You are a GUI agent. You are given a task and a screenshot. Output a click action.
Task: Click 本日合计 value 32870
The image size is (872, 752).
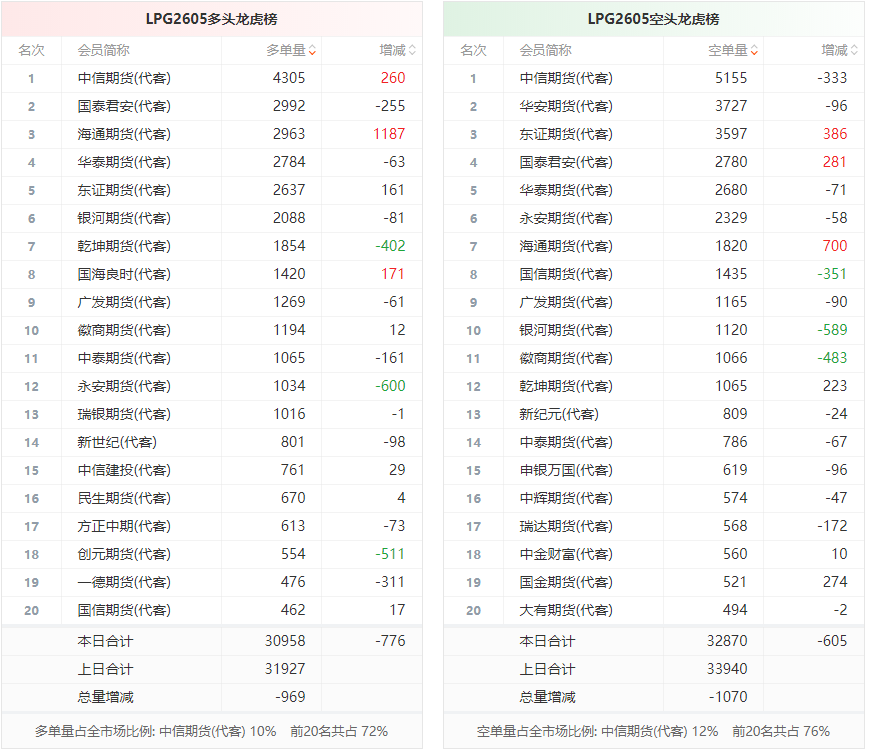pos(727,641)
